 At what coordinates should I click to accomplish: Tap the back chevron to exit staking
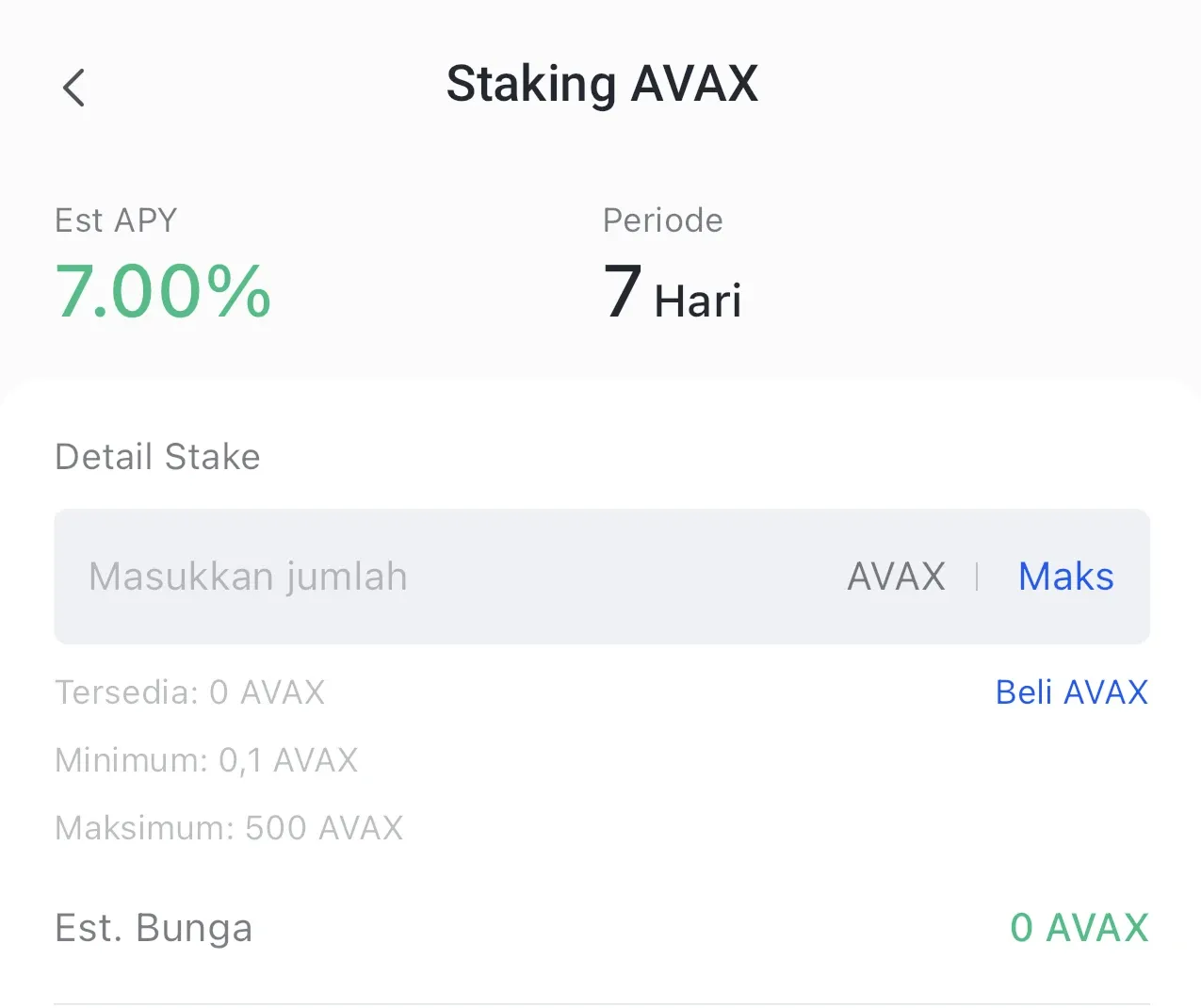pyautogui.click(x=73, y=87)
